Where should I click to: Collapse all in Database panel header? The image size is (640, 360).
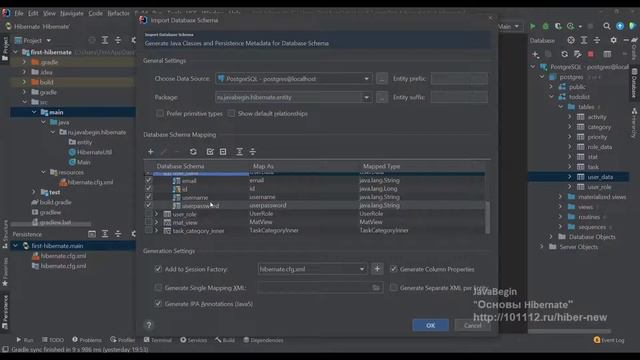point(597,40)
